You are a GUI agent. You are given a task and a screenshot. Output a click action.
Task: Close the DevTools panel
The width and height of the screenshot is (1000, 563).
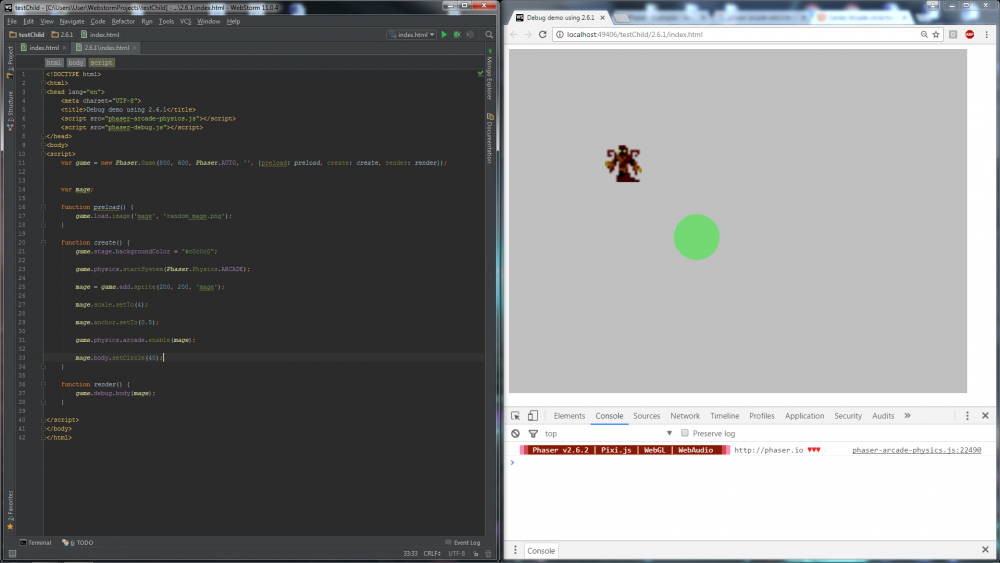985,416
